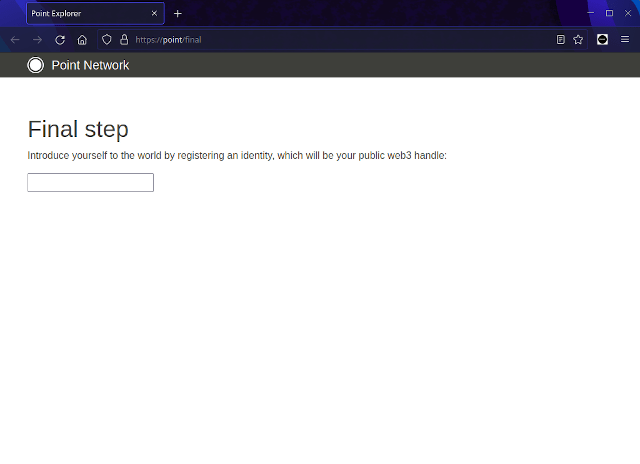
Task: Open a new tab with plus button
Action: click(178, 14)
